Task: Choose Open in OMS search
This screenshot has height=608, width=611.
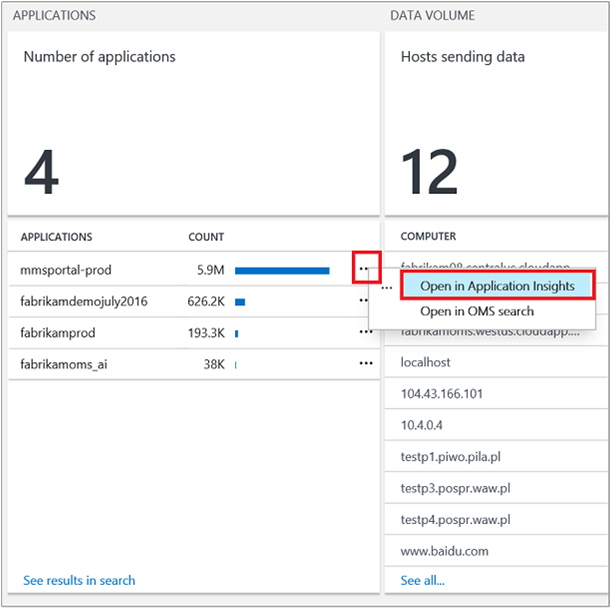Action: click(x=477, y=311)
